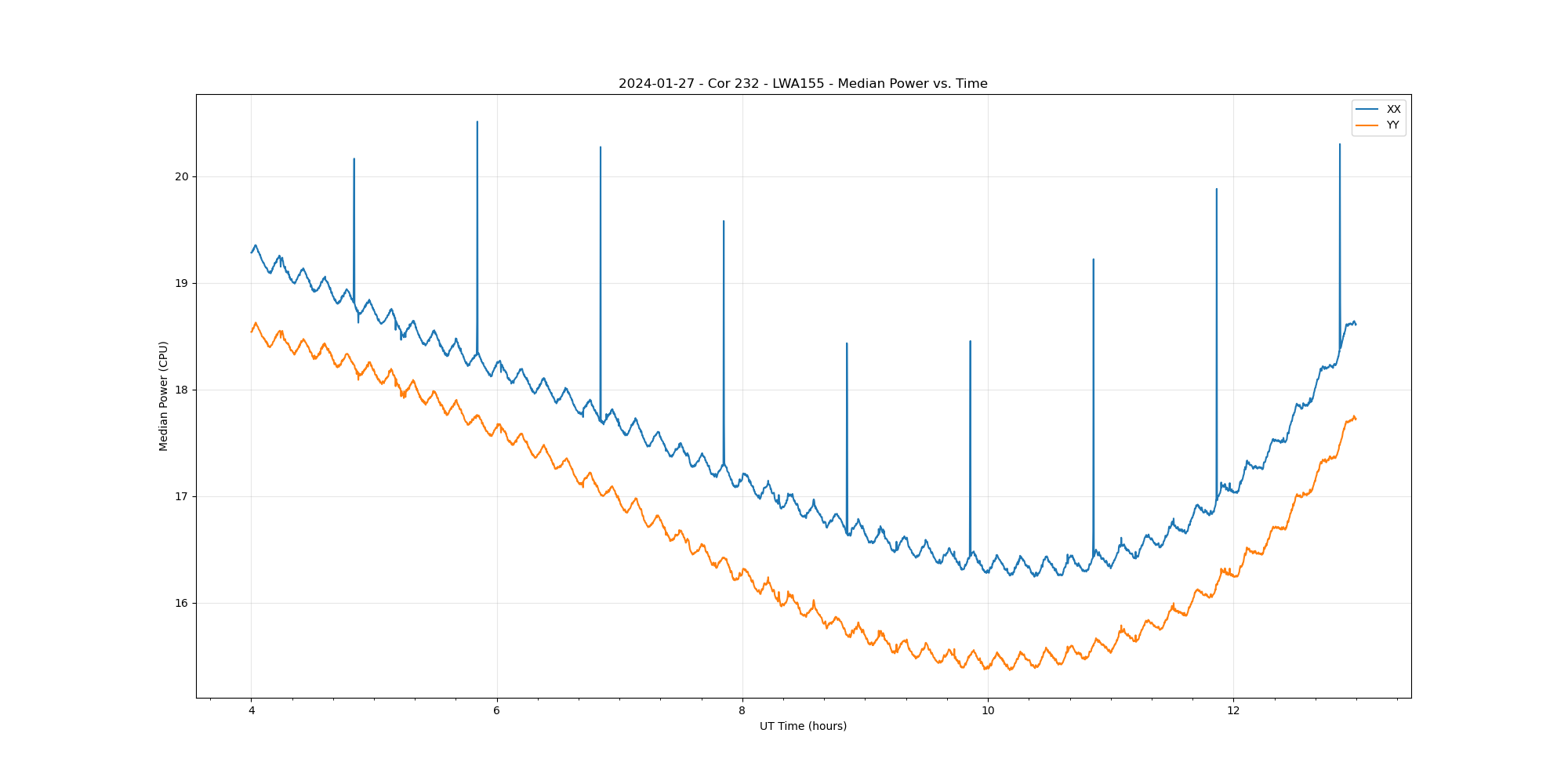Click y-axis tick label 18
1568x784 pixels.
(x=182, y=390)
